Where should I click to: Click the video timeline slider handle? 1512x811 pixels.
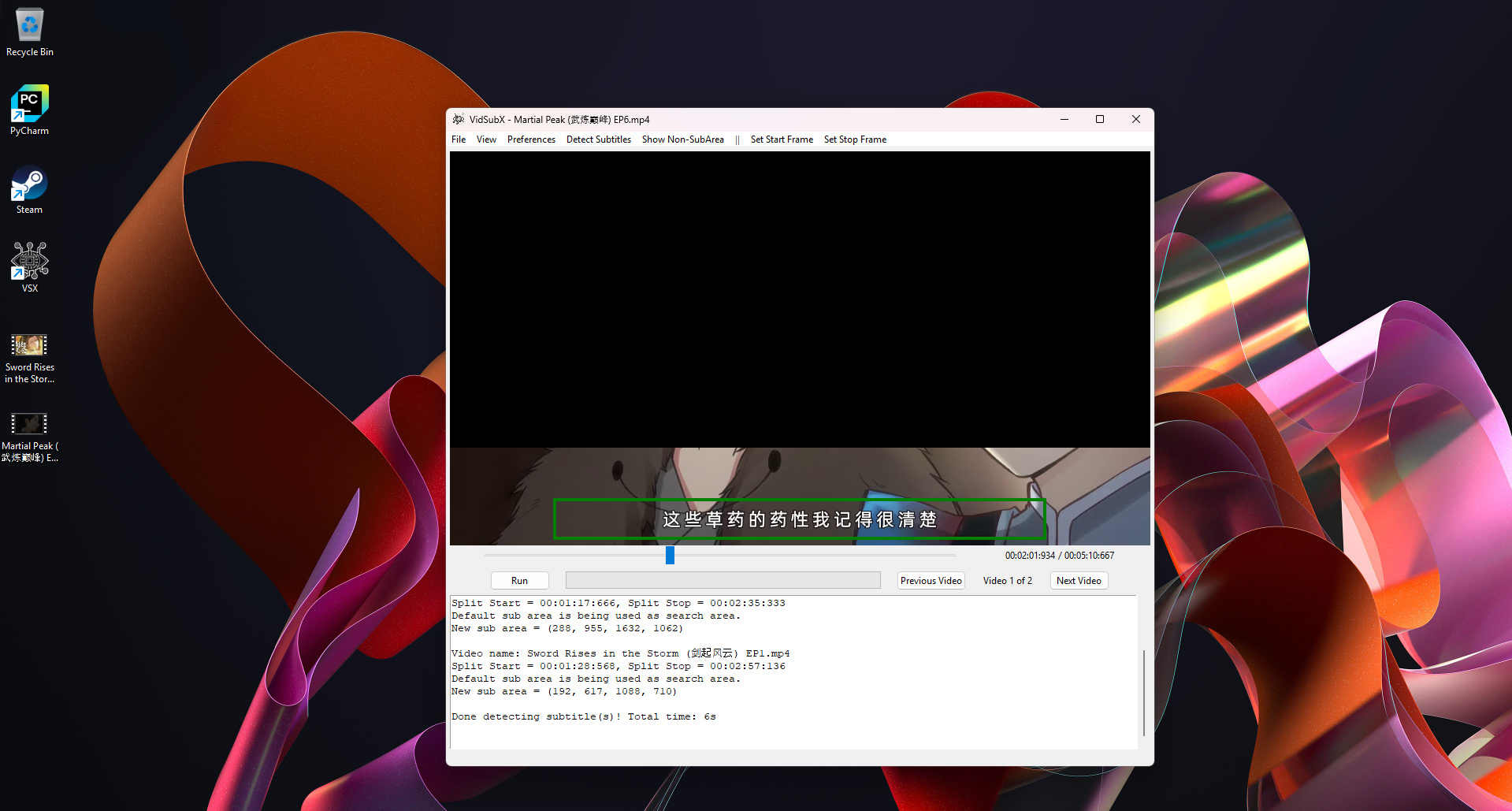[670, 556]
